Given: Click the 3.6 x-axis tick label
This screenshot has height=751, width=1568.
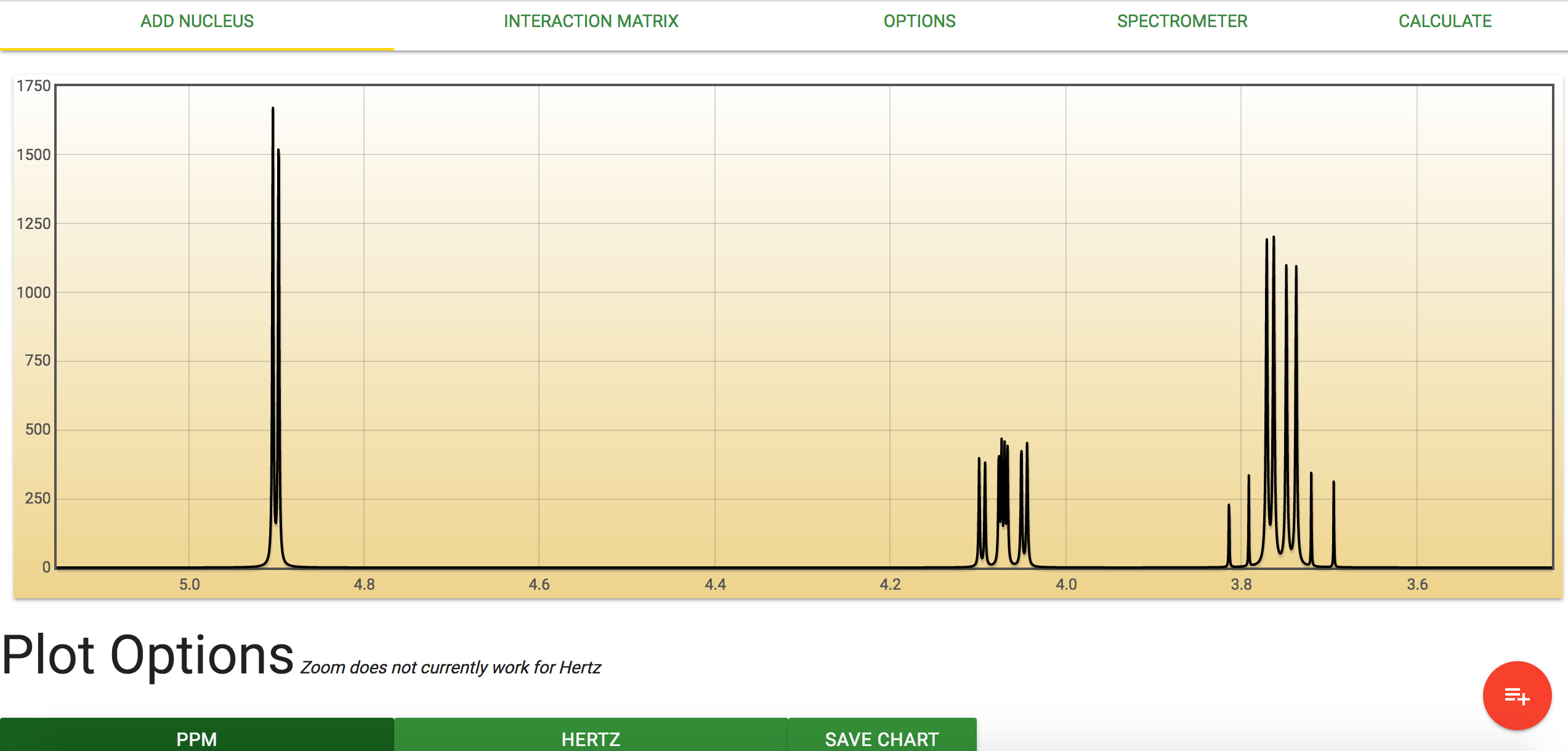Looking at the screenshot, I should (1417, 584).
